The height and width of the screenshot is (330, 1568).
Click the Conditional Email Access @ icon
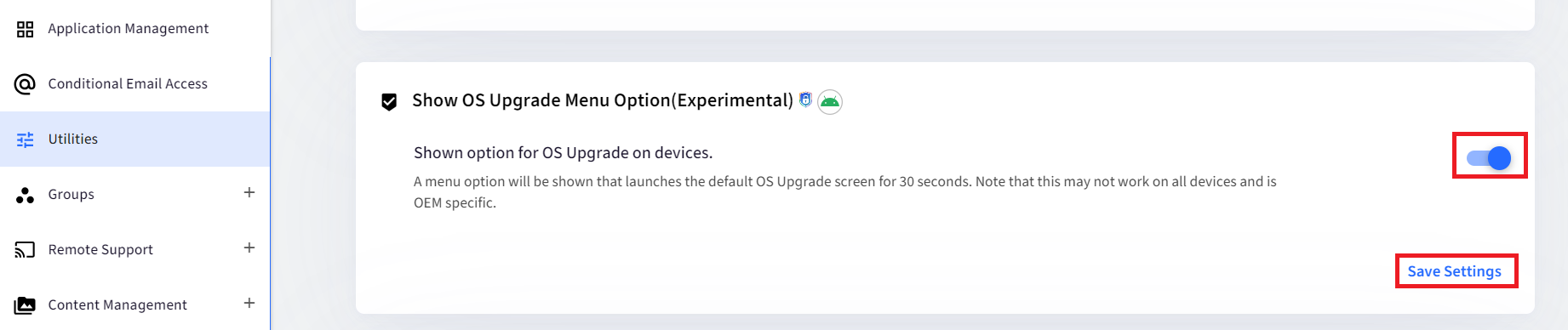(26, 84)
